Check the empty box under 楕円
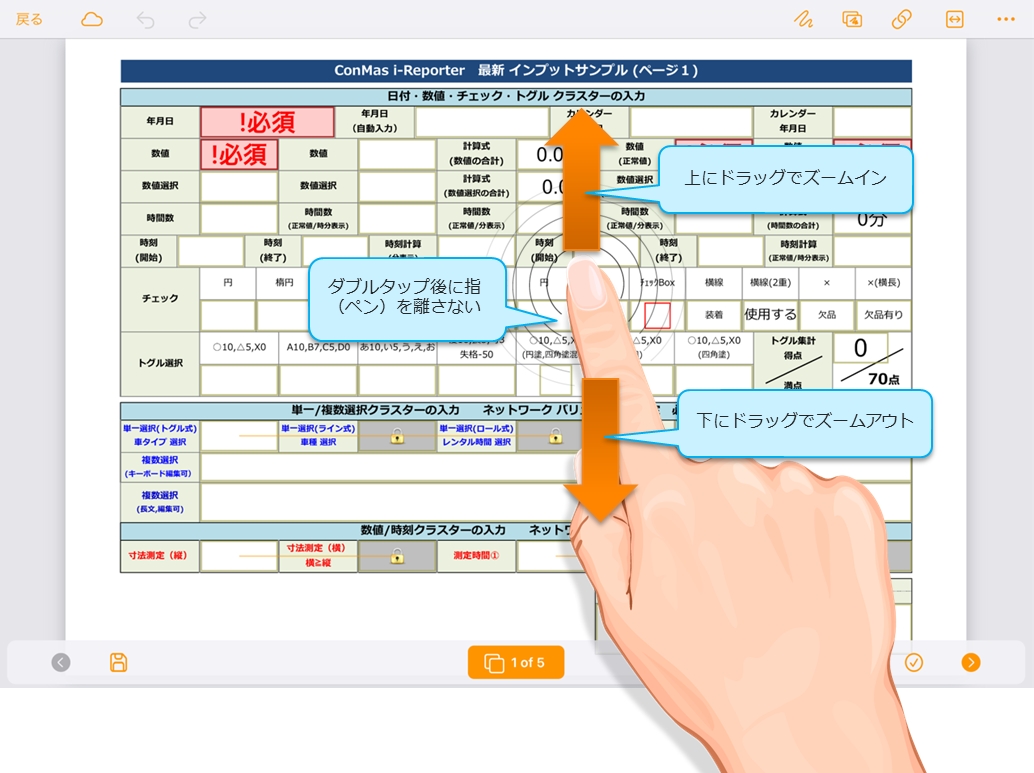1034x773 pixels. [x=284, y=315]
